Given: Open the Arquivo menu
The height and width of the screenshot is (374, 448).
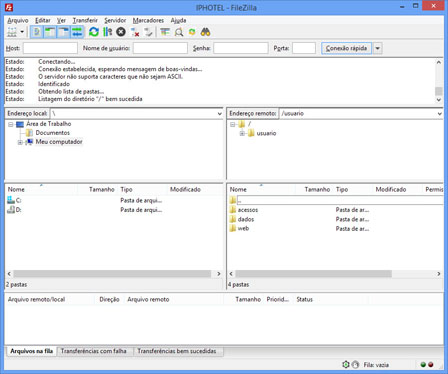Looking at the screenshot, I should click(18, 20).
